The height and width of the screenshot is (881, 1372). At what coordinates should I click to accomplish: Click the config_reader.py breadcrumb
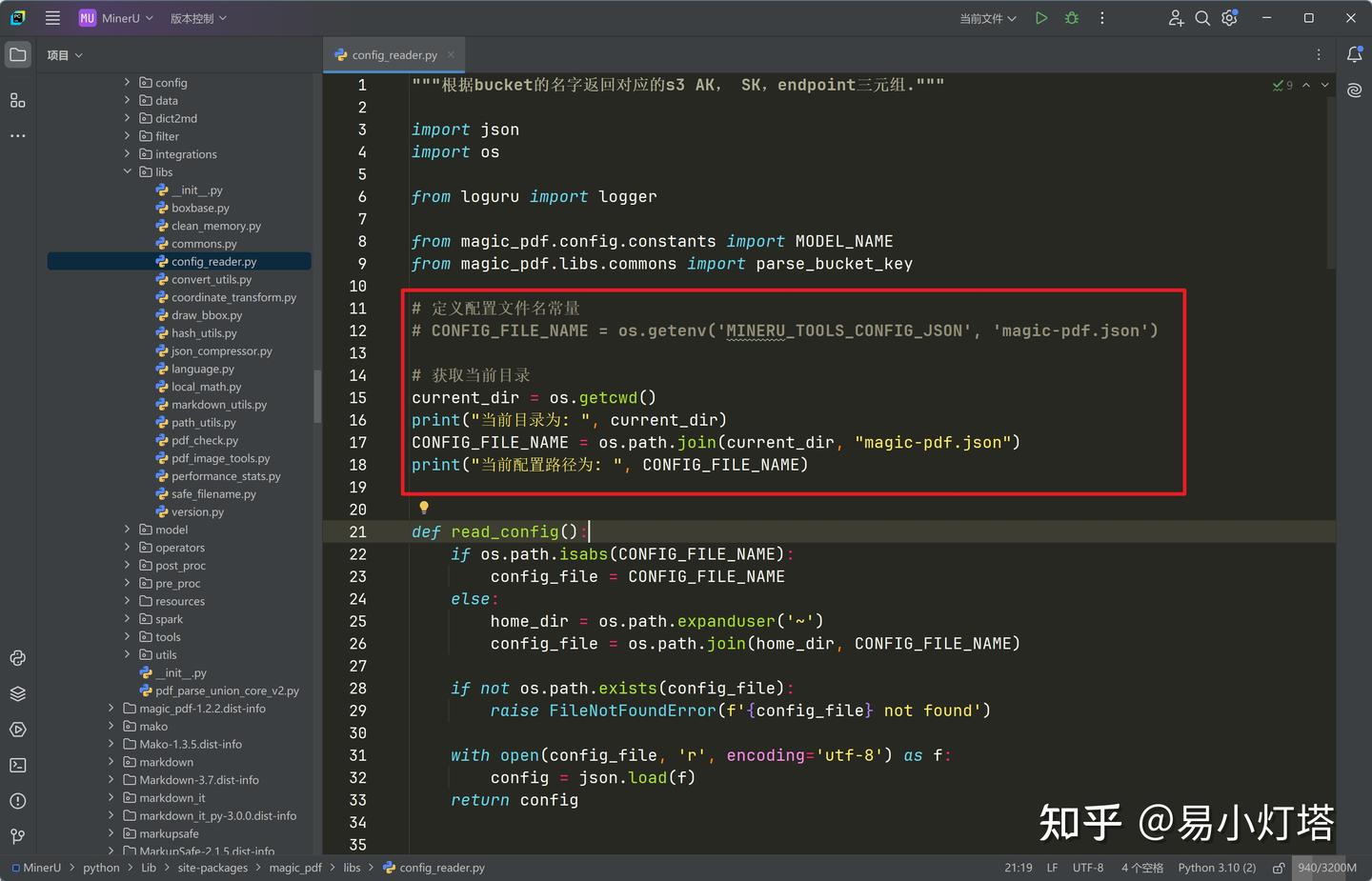(x=434, y=868)
